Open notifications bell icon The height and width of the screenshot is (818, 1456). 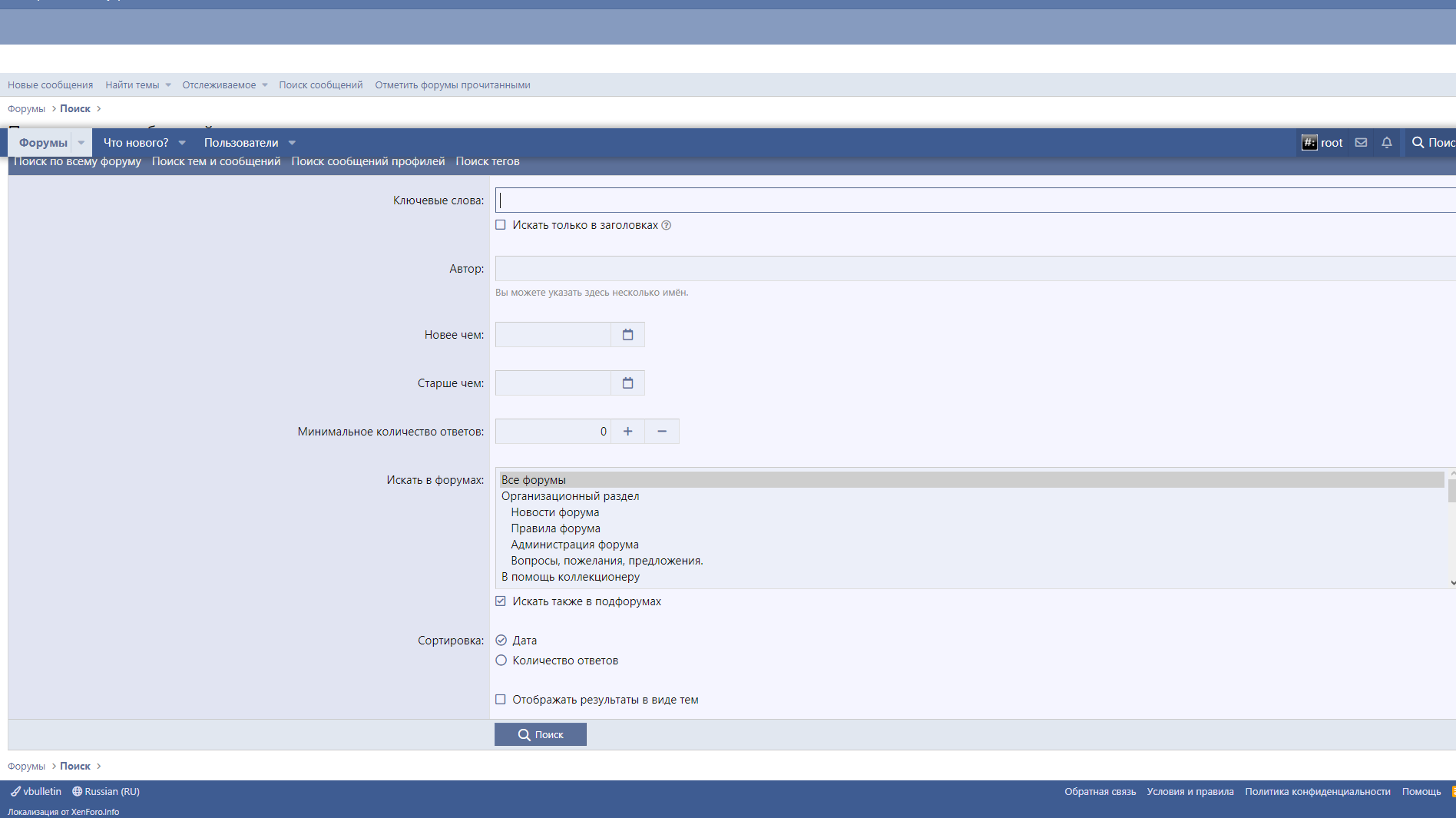[x=1386, y=142]
